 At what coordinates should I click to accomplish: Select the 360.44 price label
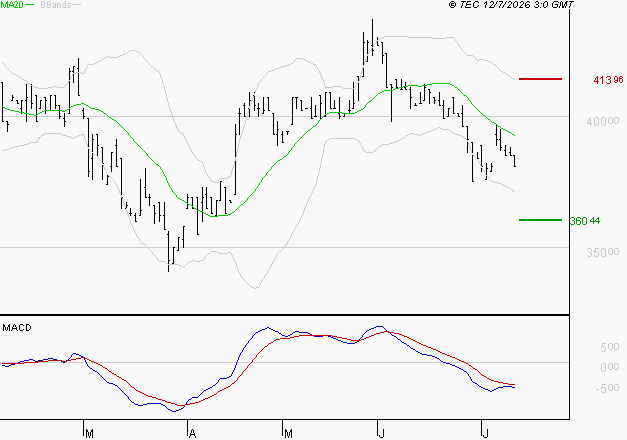[585, 221]
